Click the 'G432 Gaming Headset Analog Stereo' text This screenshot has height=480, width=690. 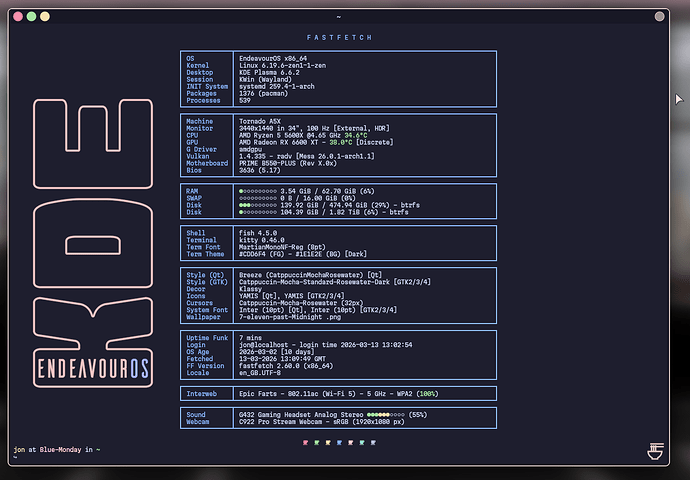[x=301, y=415]
